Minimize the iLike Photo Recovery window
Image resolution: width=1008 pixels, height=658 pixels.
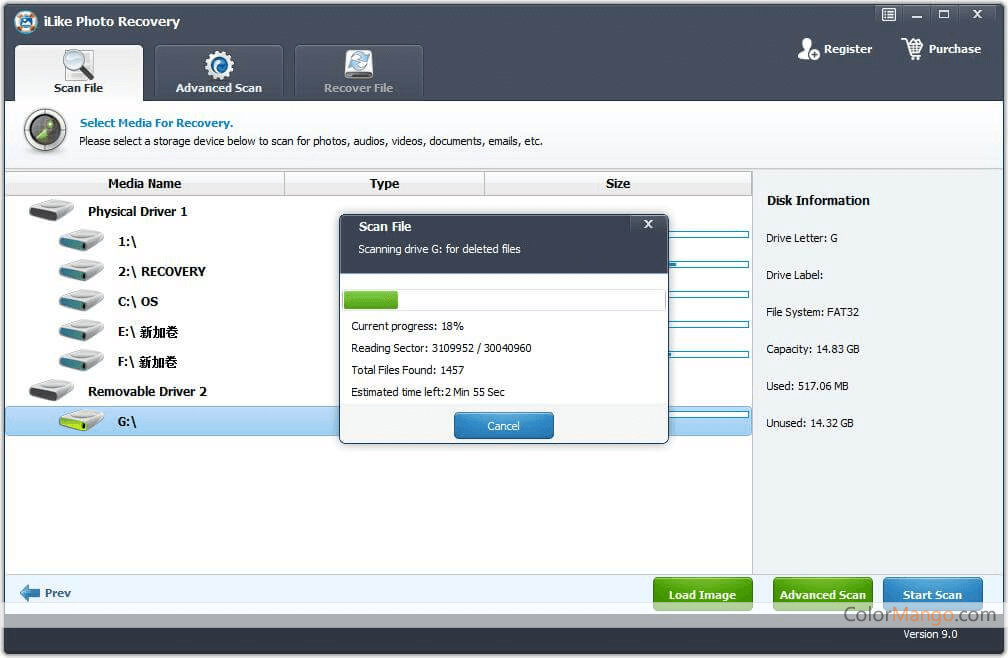click(x=917, y=14)
